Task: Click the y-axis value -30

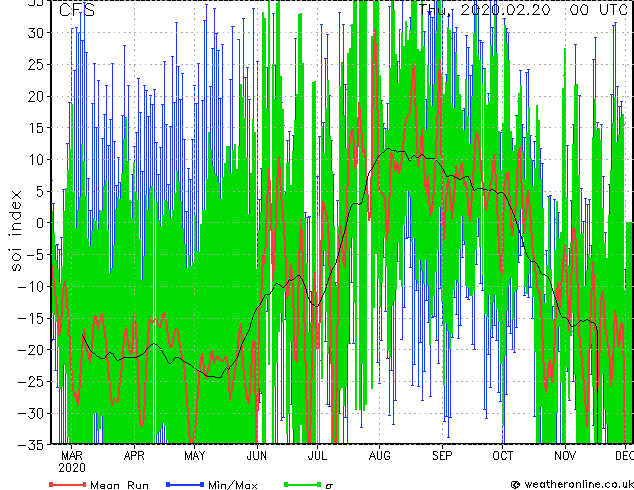Action: point(31,413)
